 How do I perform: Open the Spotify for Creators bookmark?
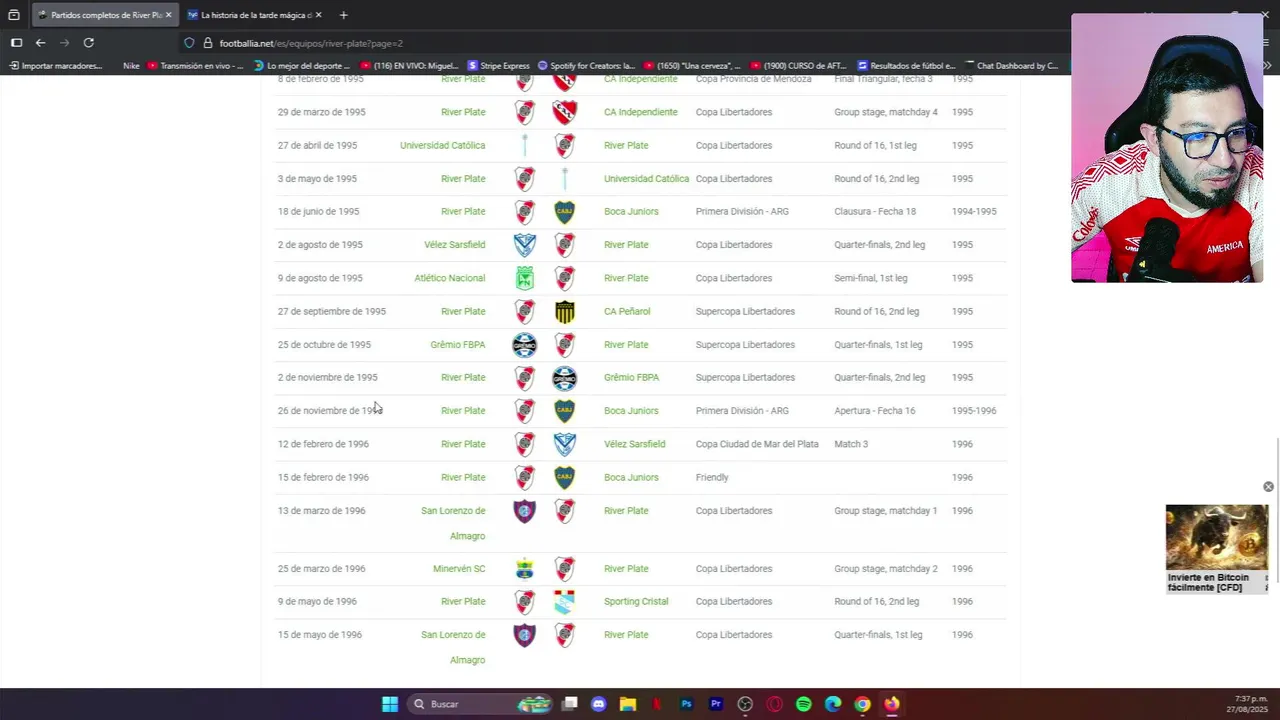pyautogui.click(x=586, y=66)
